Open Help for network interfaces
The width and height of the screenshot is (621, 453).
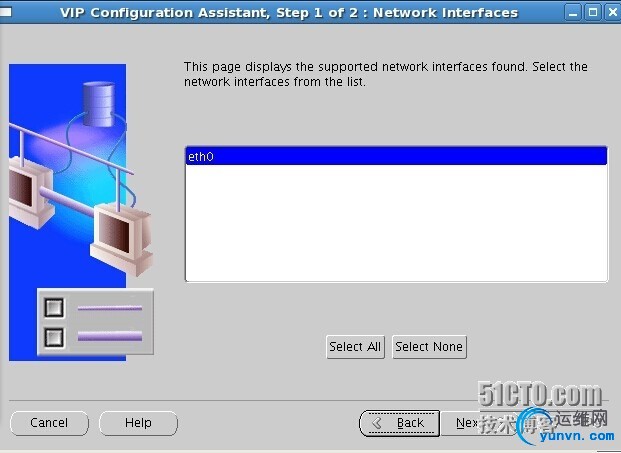pyautogui.click(x=138, y=423)
